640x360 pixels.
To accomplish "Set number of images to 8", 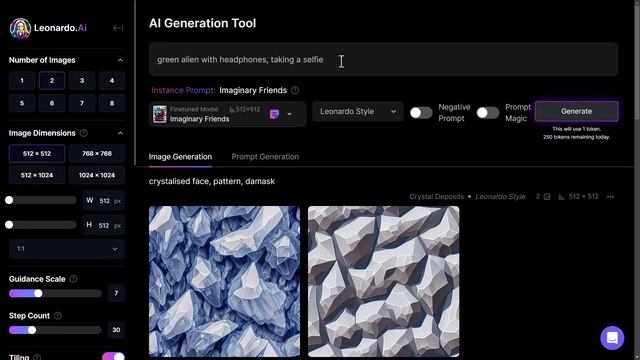I will [x=112, y=103].
